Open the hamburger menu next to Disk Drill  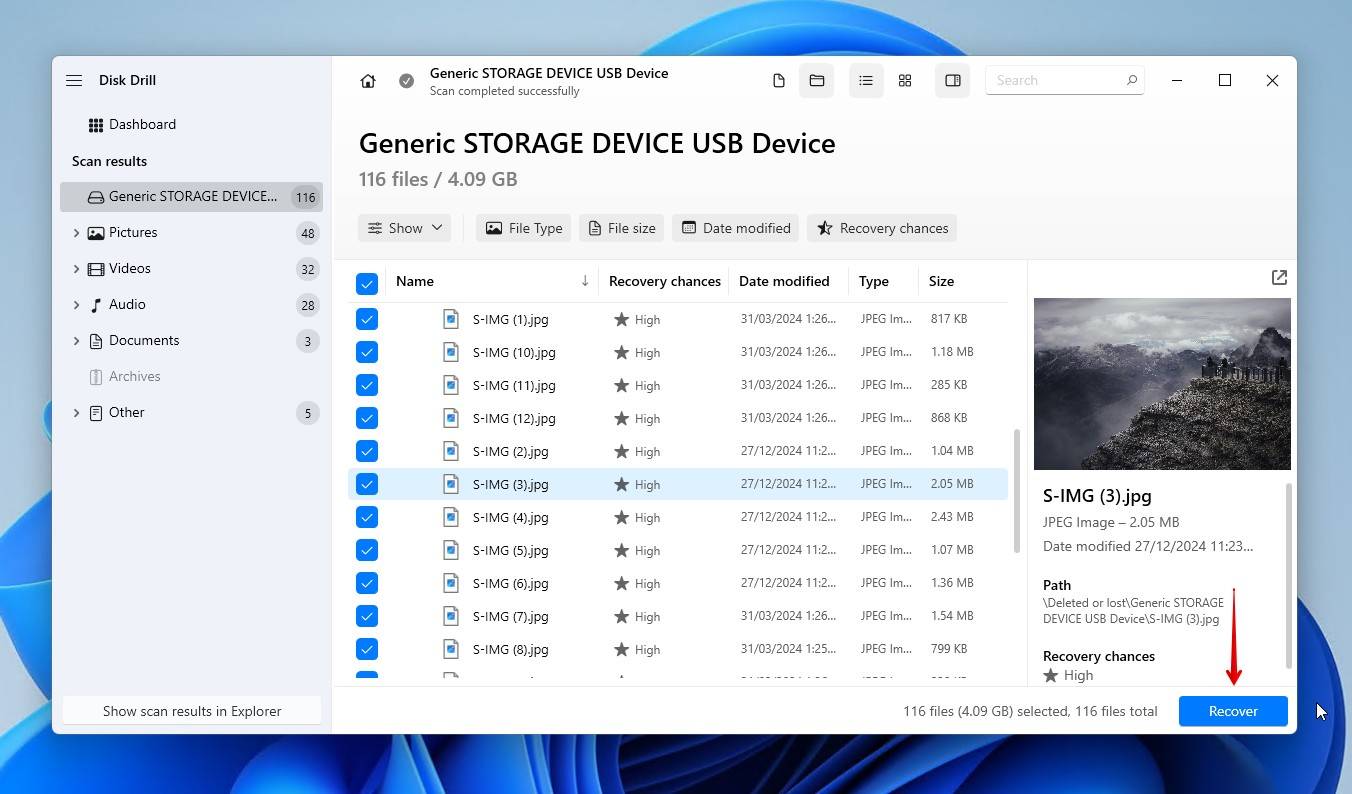pyautogui.click(x=74, y=80)
